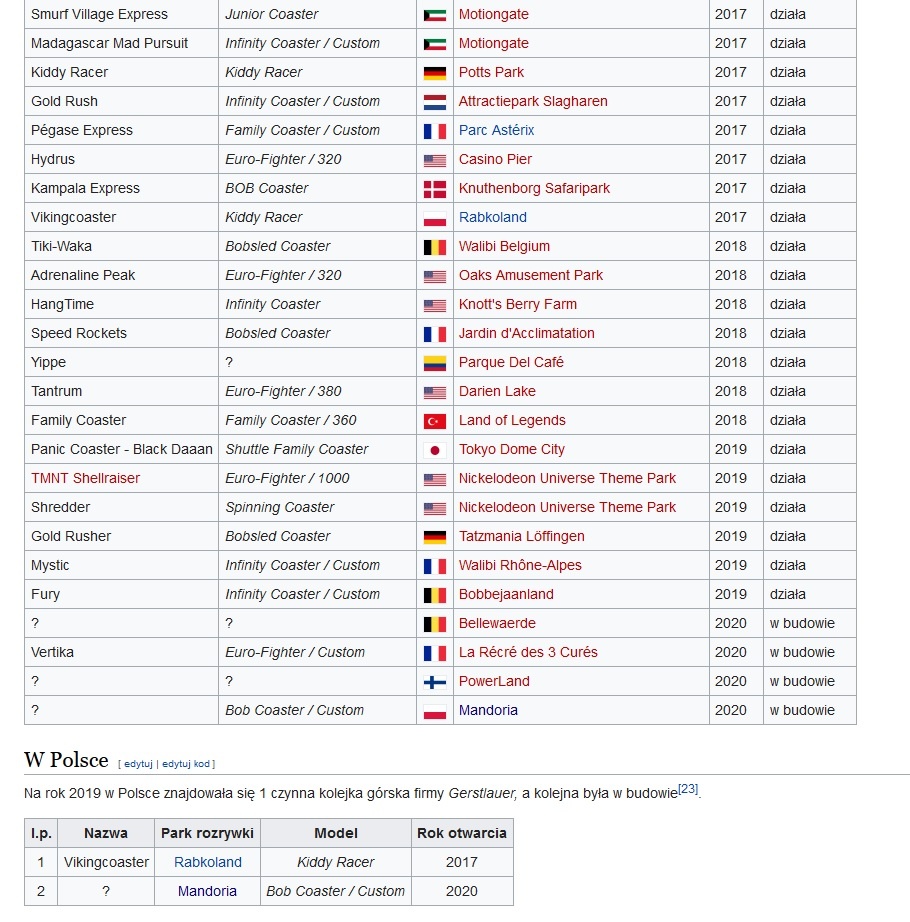Open Rabkoland link in the Polish table
This screenshot has width=910, height=922.
click(x=207, y=862)
